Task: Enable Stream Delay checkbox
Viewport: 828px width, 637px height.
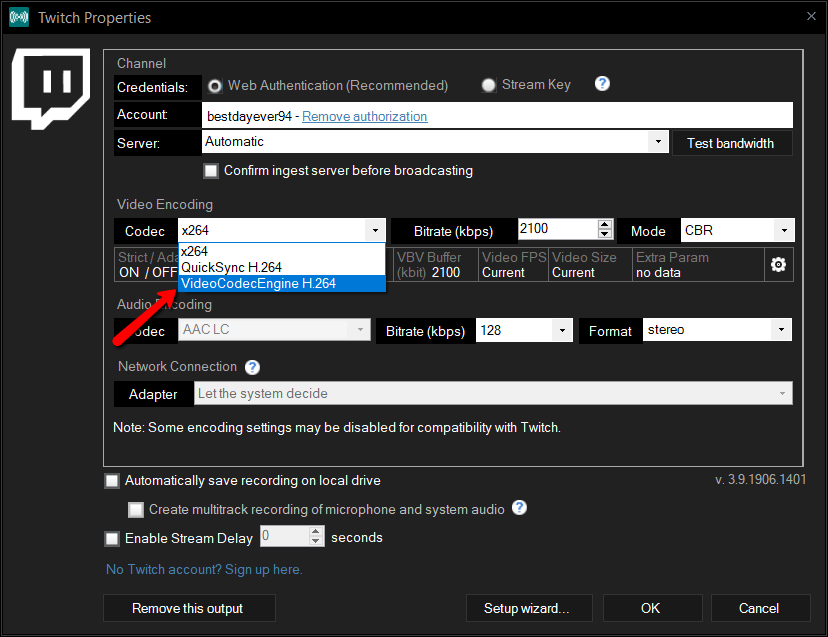Action: coord(112,539)
